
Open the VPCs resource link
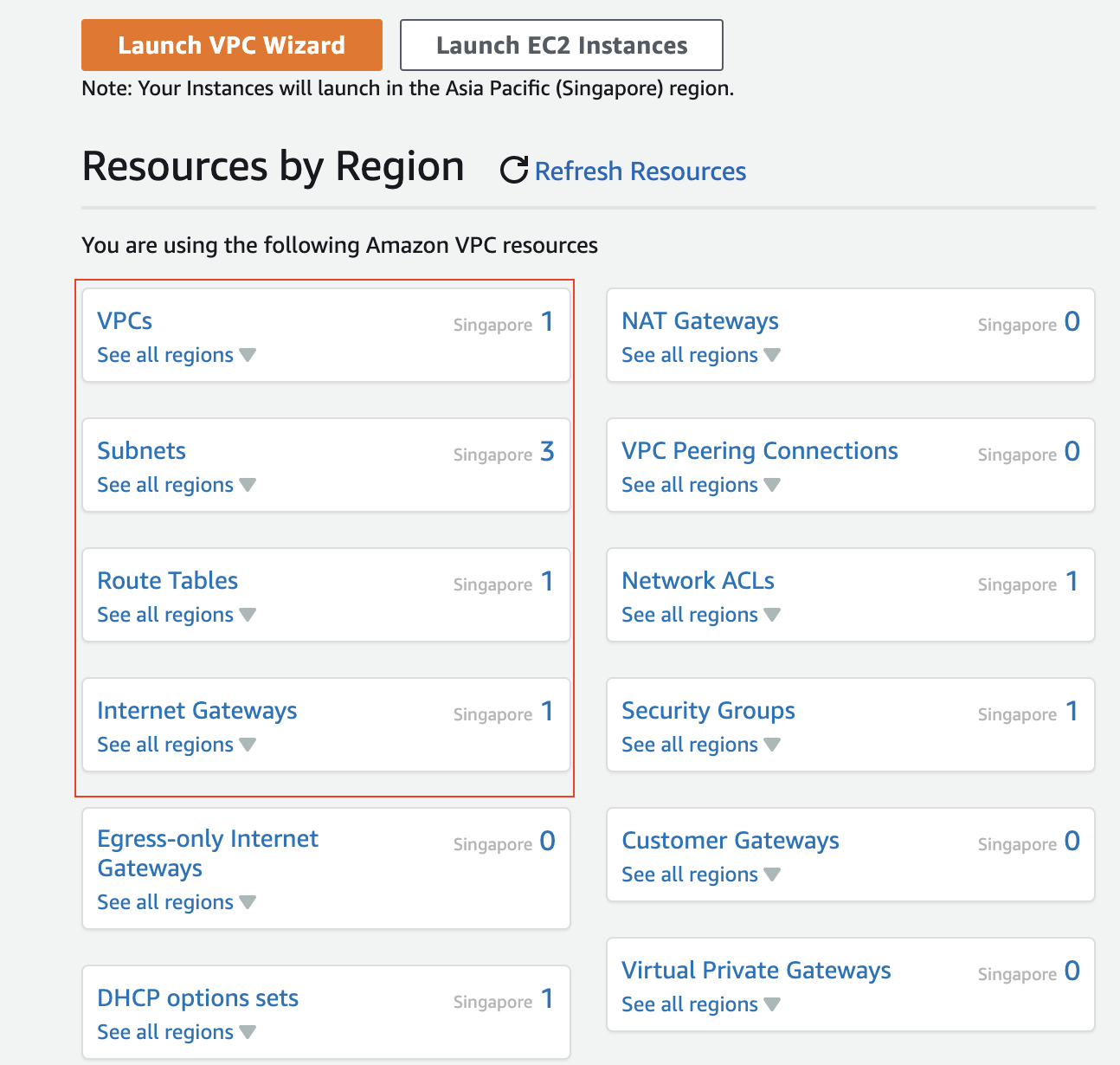(125, 321)
